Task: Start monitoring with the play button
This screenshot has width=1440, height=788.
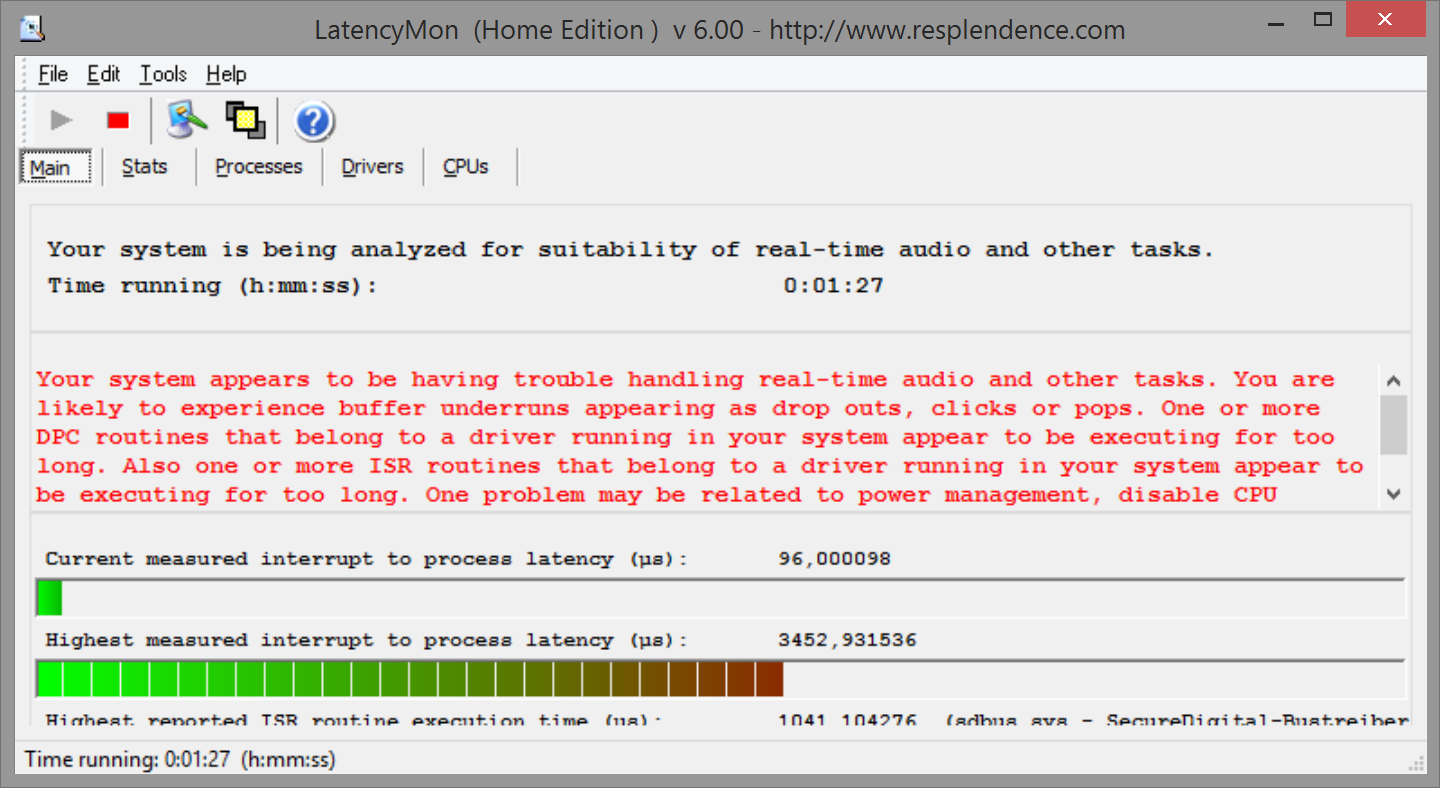Action: 62,121
